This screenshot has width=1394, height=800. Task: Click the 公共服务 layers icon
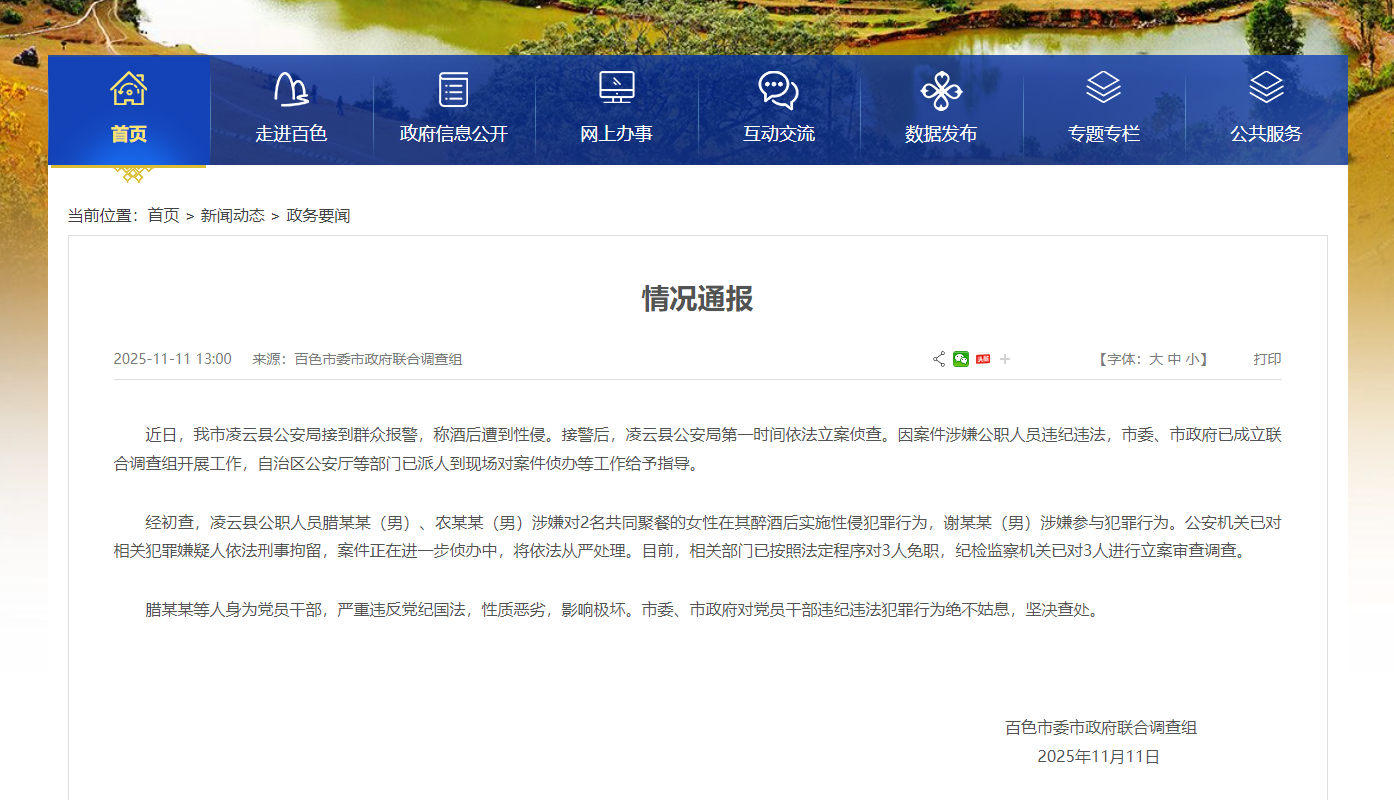(x=1266, y=88)
